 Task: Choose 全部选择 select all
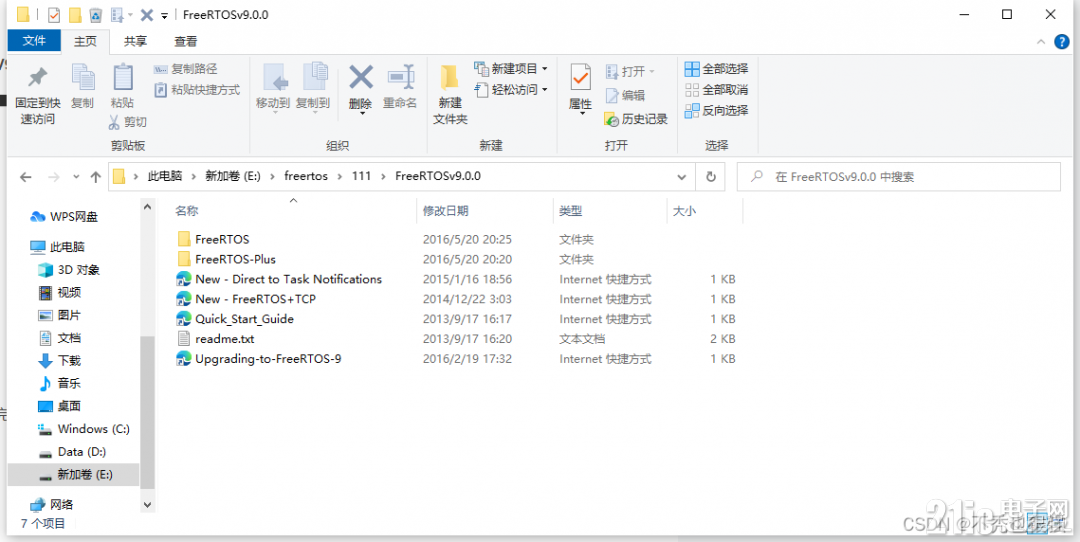716,69
